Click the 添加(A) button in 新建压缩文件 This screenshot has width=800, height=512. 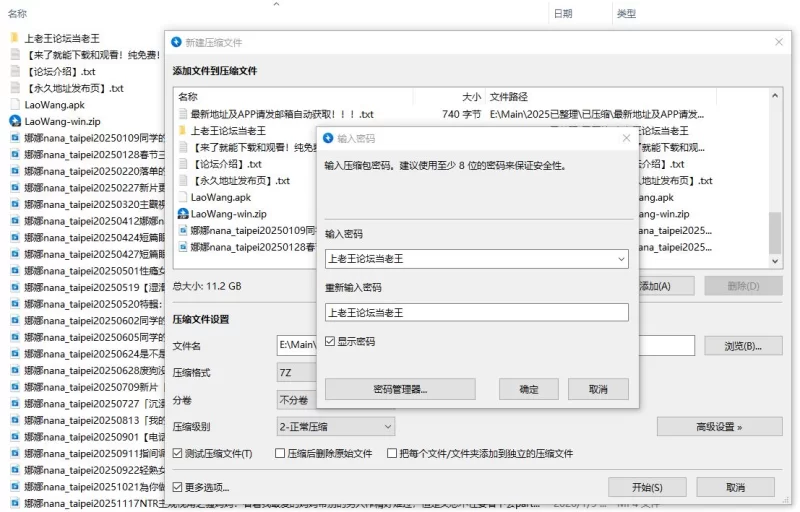666,286
